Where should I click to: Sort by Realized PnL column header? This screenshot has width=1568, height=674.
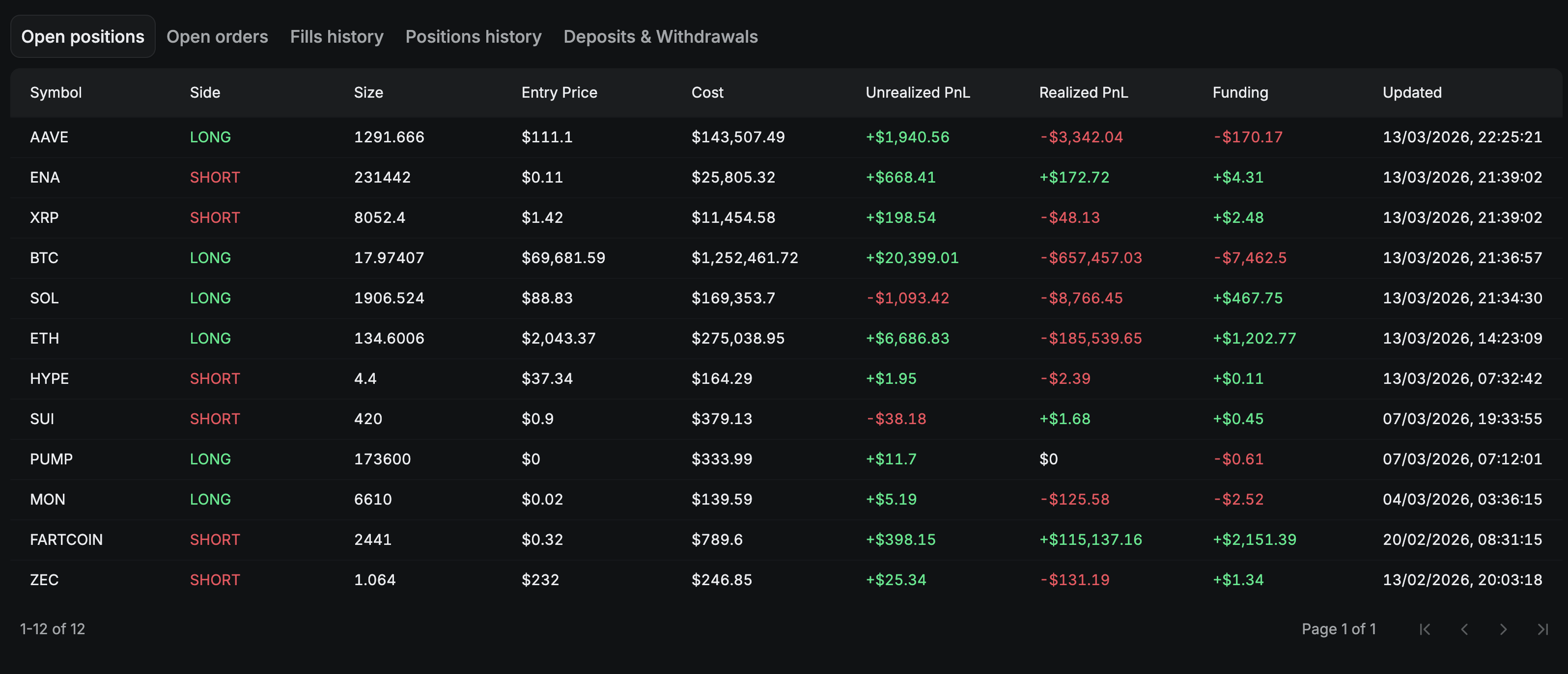1084,92
